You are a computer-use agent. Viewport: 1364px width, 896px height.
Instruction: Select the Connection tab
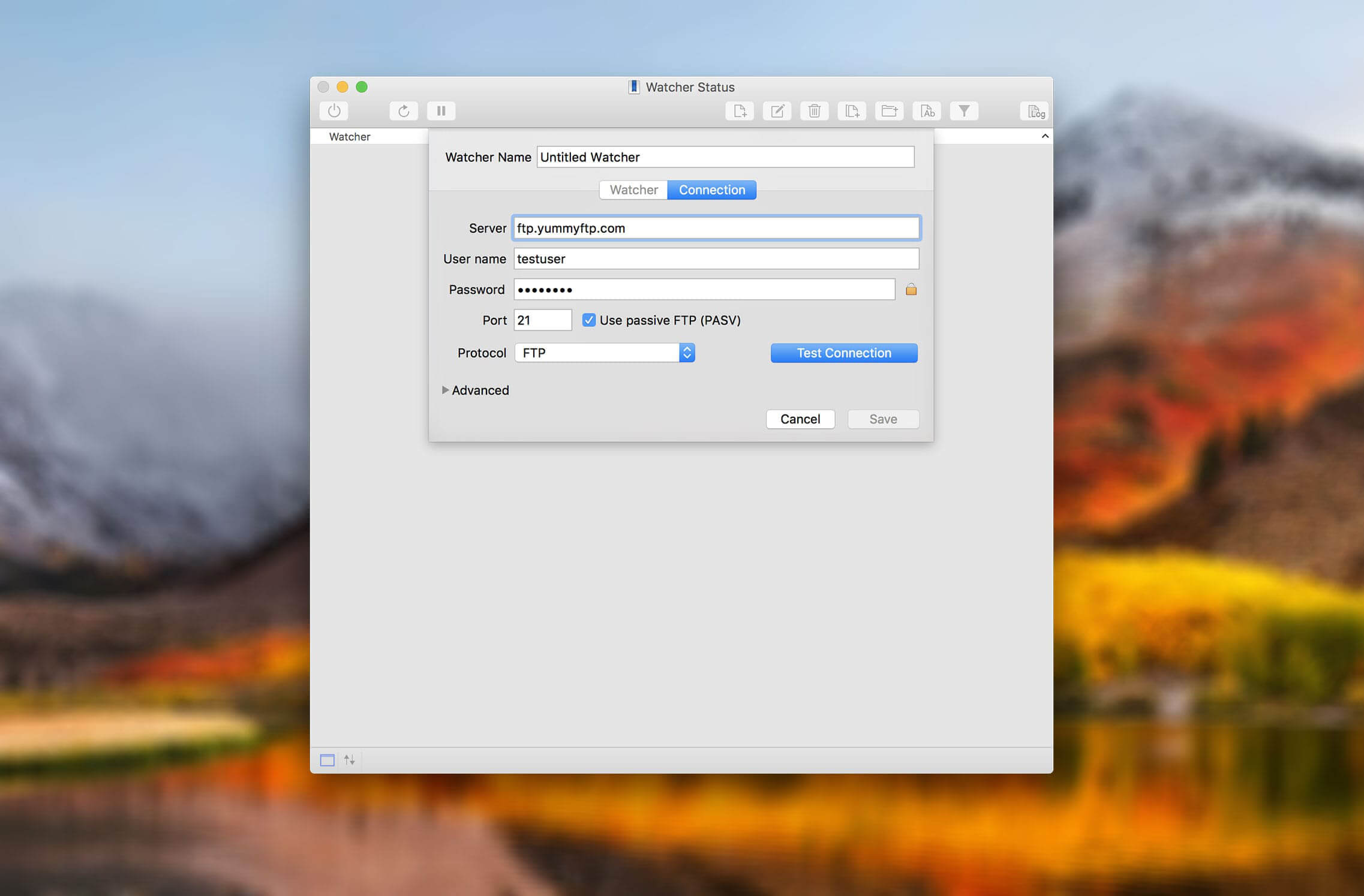(x=712, y=190)
